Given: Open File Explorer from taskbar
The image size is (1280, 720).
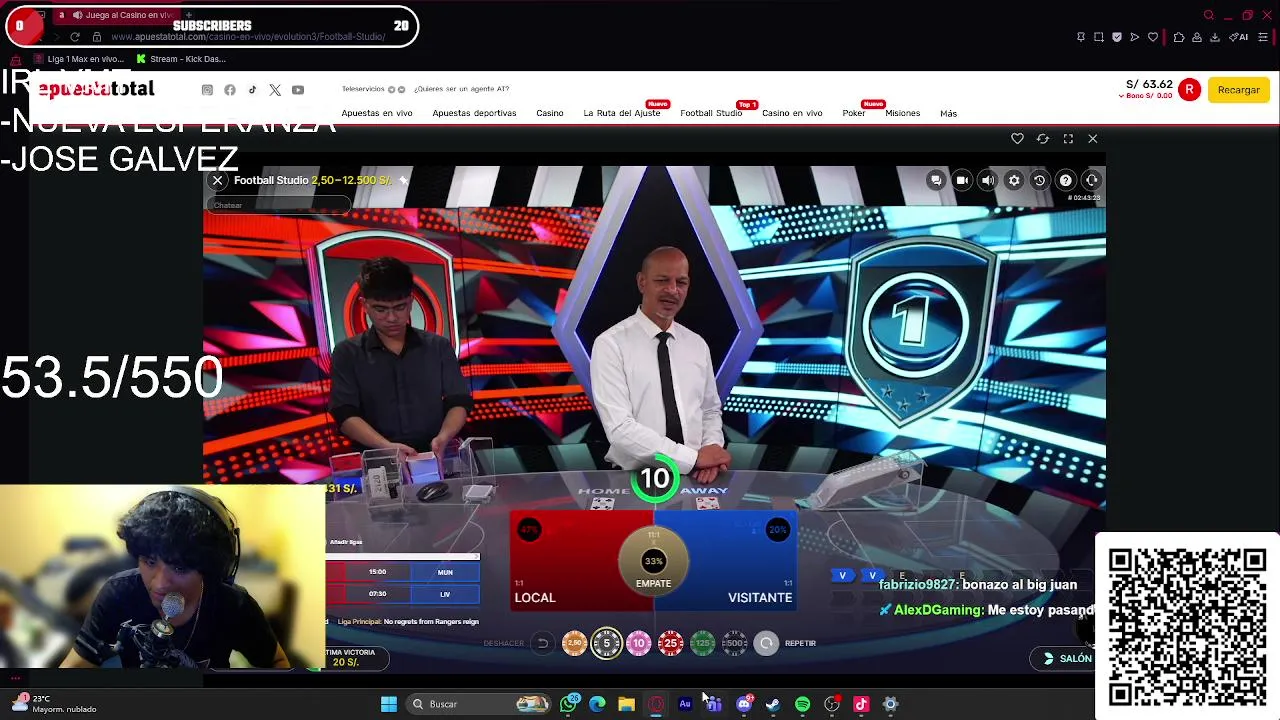Looking at the screenshot, I should [626, 704].
